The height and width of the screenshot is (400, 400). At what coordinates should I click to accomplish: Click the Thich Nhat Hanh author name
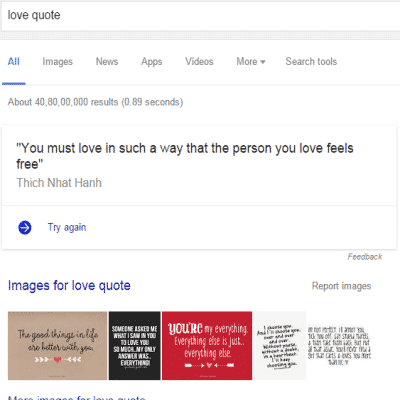[59, 183]
